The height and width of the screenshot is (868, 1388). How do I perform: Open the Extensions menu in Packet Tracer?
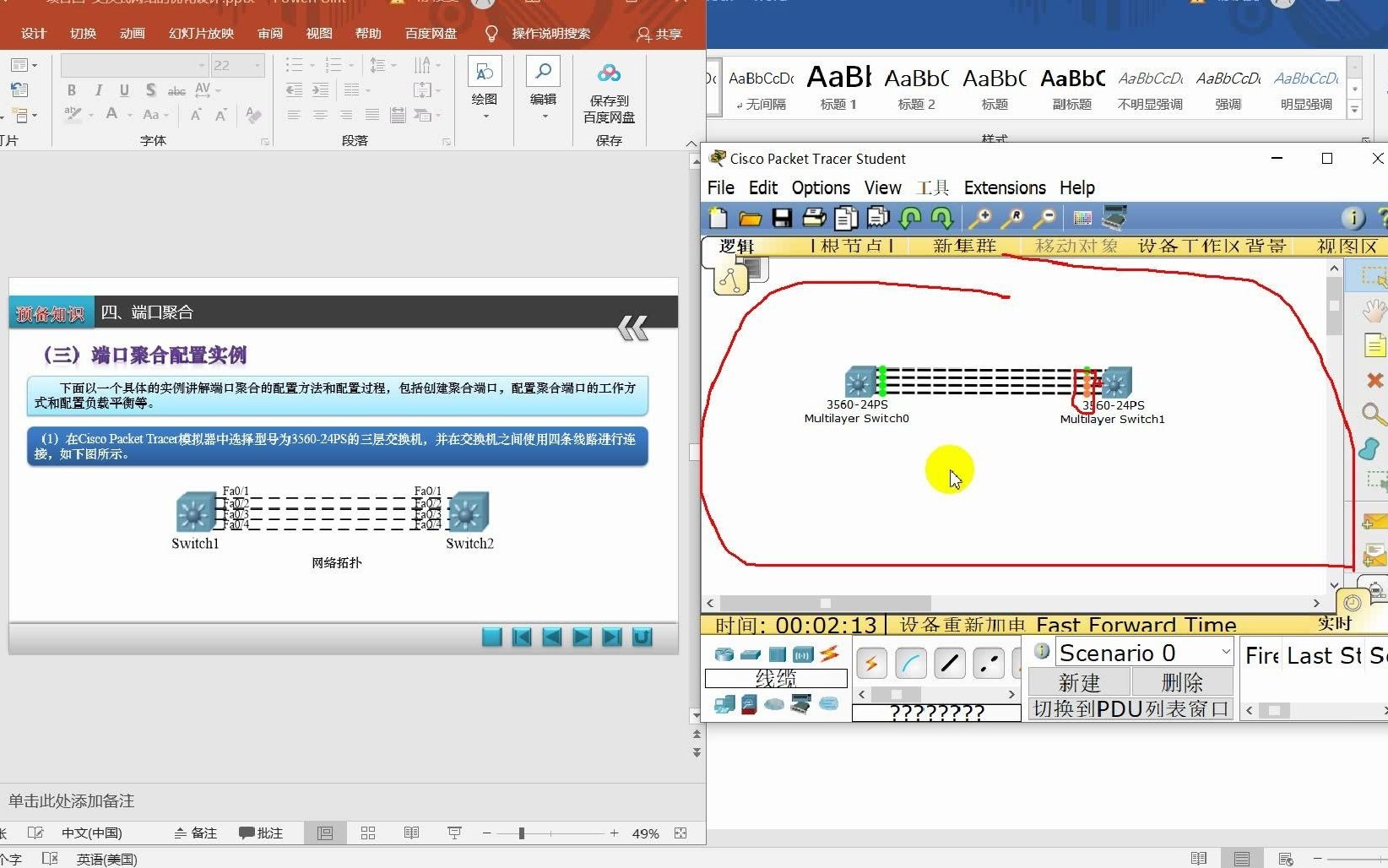(x=1005, y=187)
